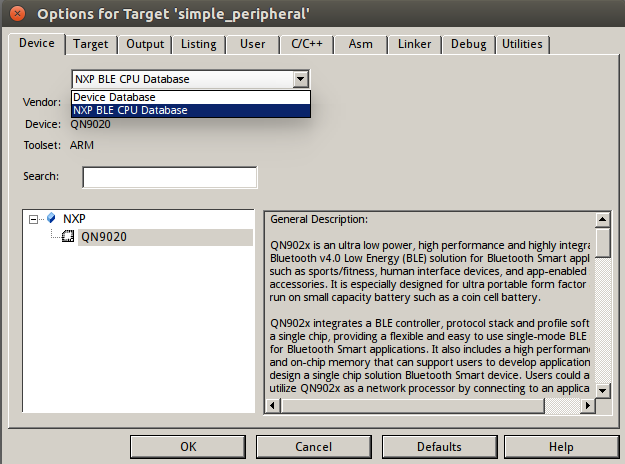Click the description scroll down arrow
Image resolution: width=625 pixels, height=464 pixels.
click(602, 391)
